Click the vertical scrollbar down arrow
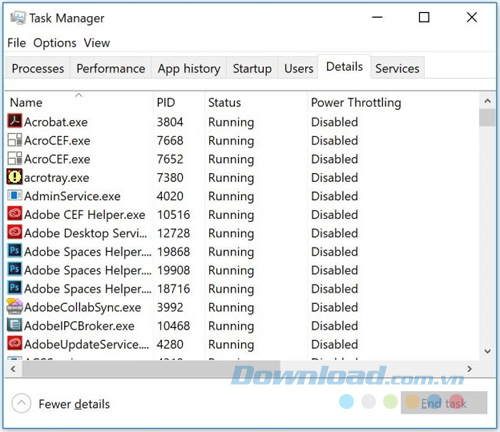 click(487, 351)
